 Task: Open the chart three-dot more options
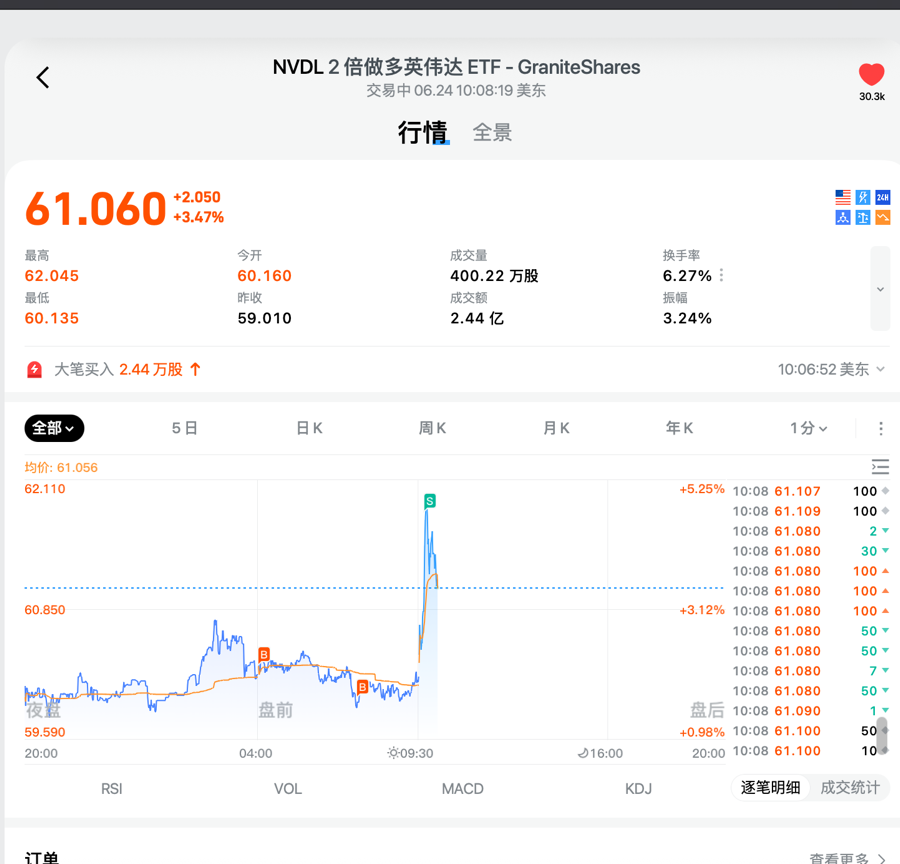(880, 428)
